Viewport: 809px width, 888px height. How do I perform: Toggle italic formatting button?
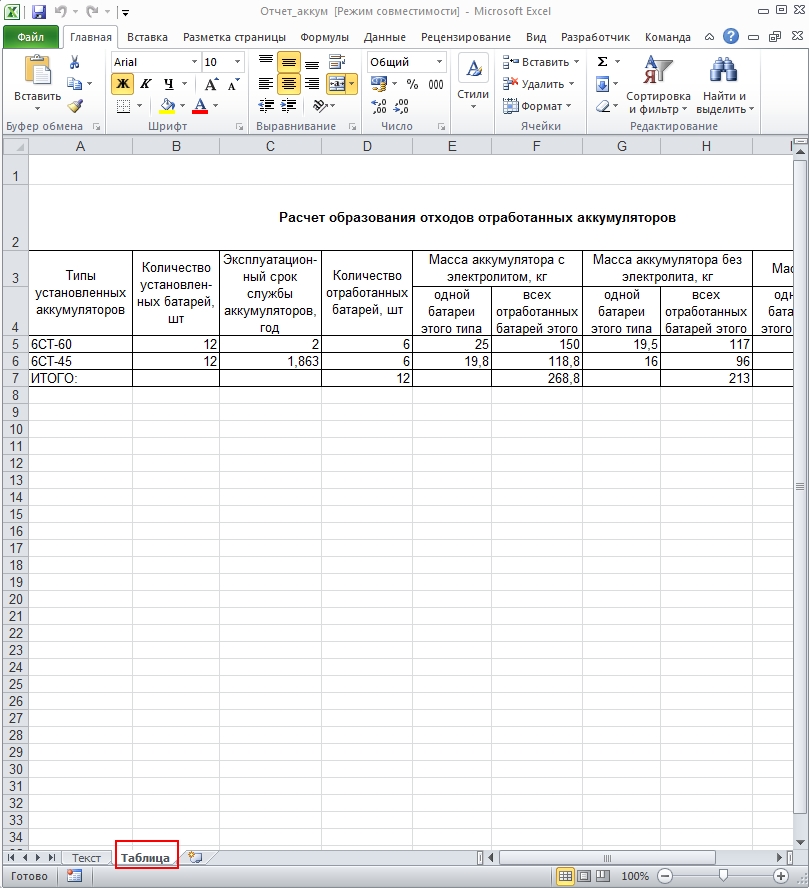click(x=145, y=84)
